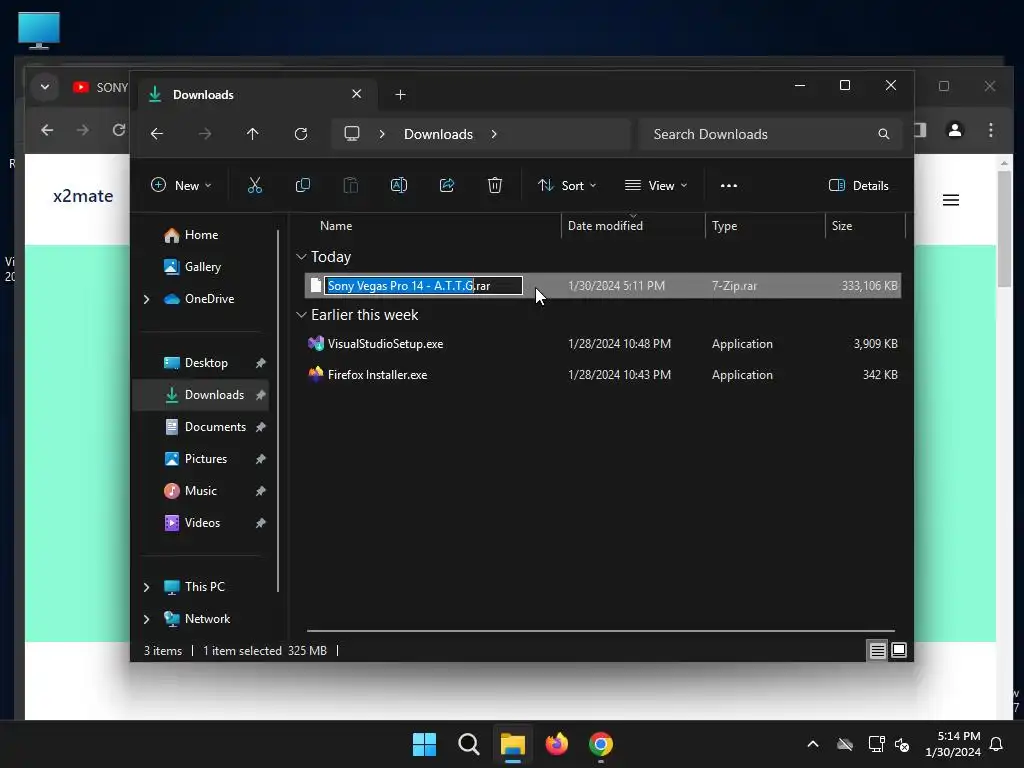Click the x2mate logo link
Viewport: 1024px width, 768px height.
pos(83,196)
